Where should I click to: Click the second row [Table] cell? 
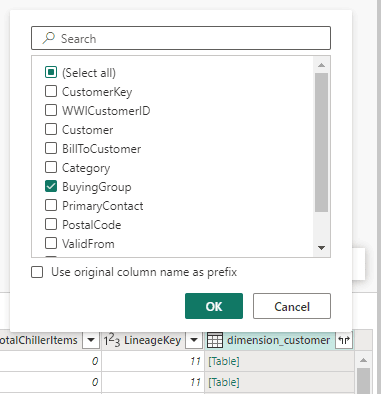[x=279, y=382]
